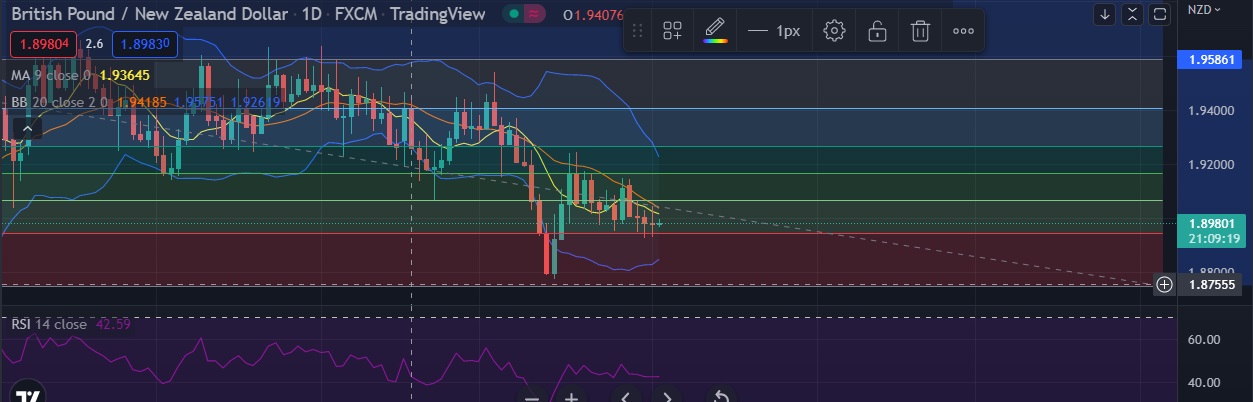Open the NZD currency dropdown
The width and height of the screenshot is (1253, 402).
point(1205,9)
